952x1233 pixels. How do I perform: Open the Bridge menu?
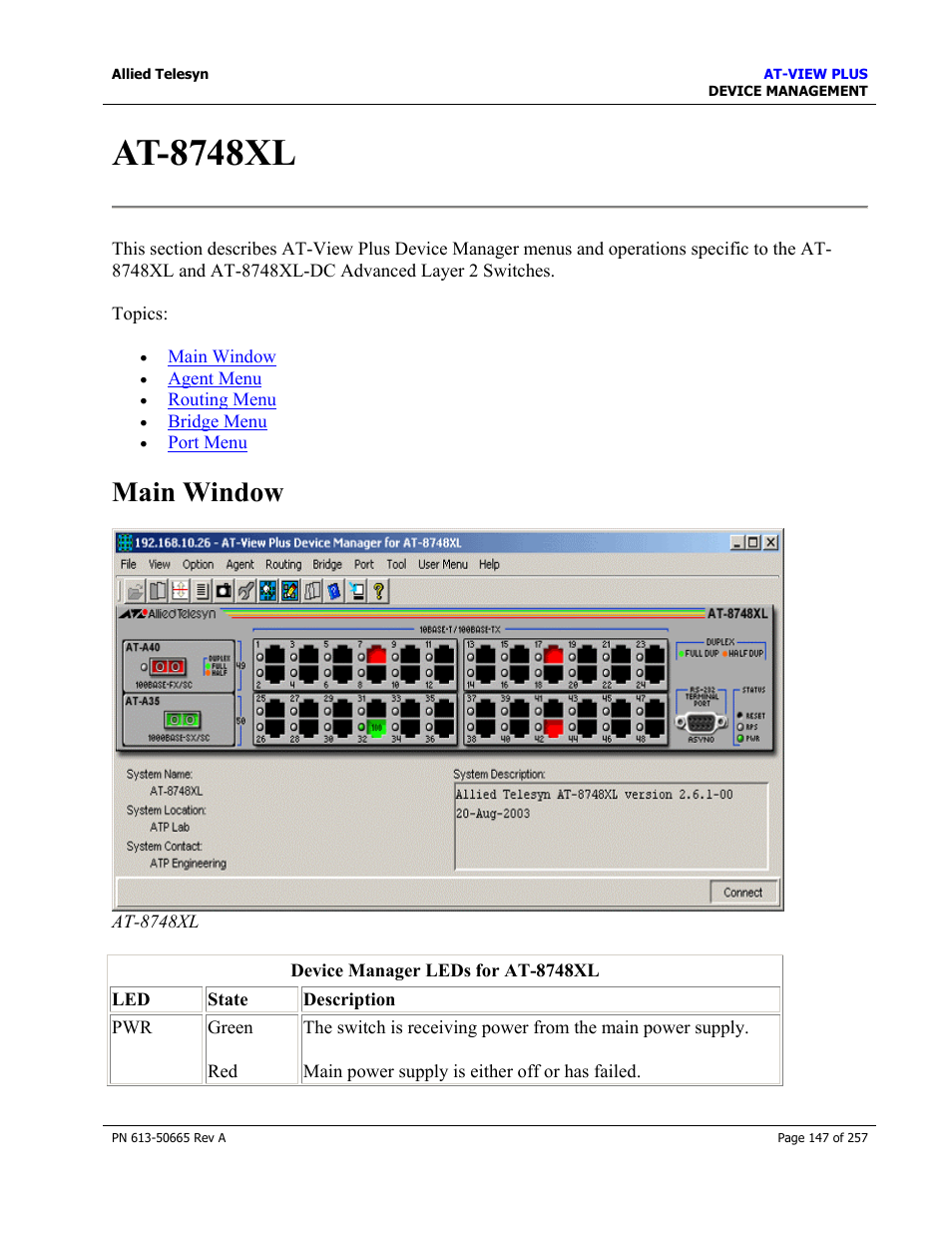(327, 564)
